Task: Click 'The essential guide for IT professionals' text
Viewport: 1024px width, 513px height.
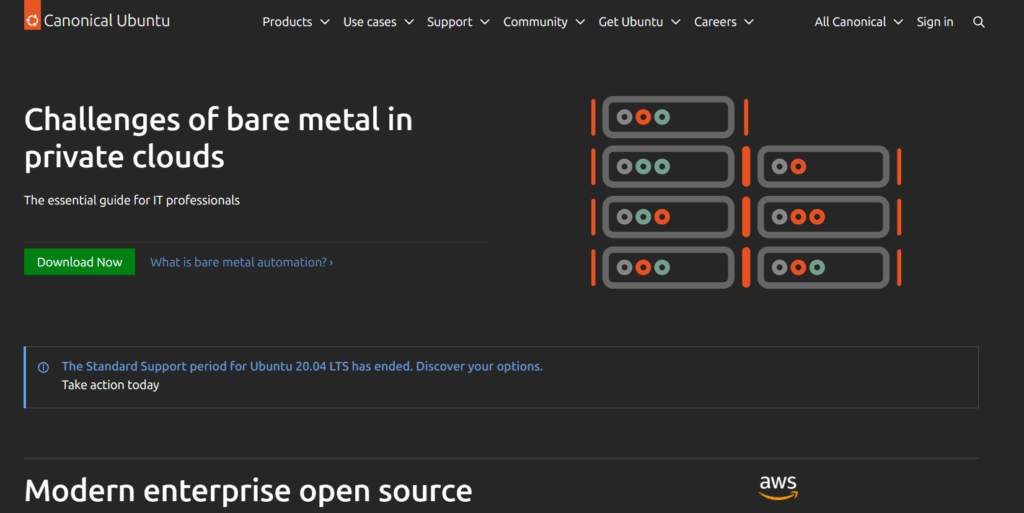Action: coord(132,200)
